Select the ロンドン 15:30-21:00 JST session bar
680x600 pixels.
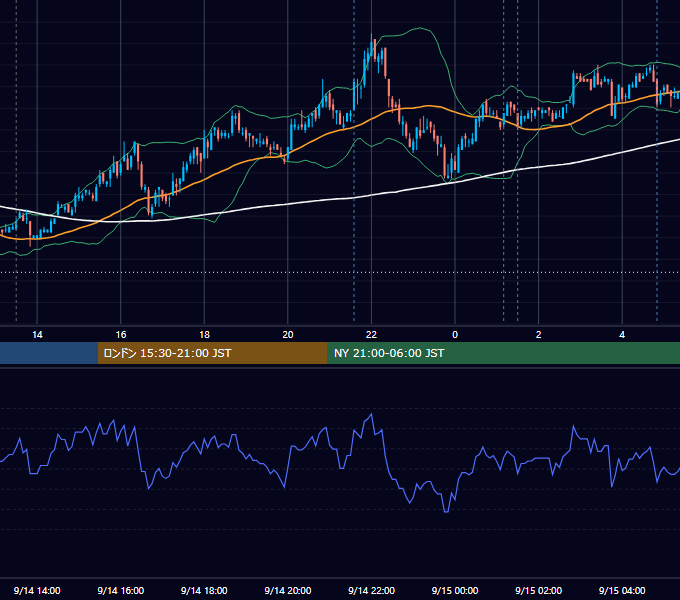212,353
